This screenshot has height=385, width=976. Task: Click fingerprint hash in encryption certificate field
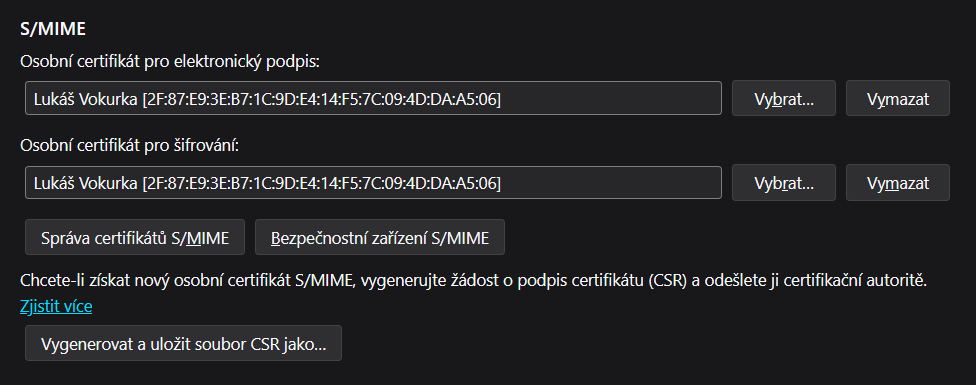tap(321, 183)
